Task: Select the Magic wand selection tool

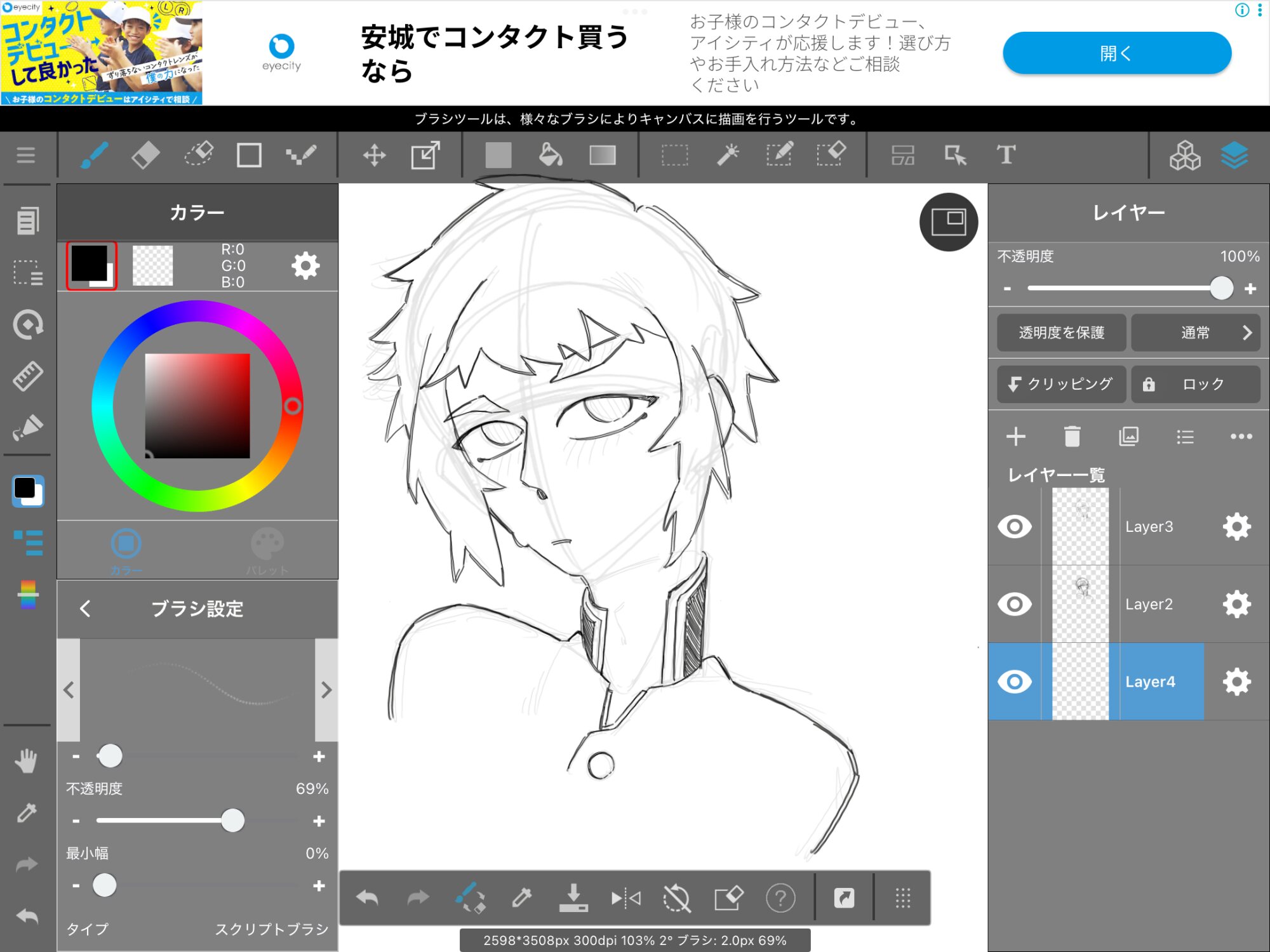Action: point(728,155)
